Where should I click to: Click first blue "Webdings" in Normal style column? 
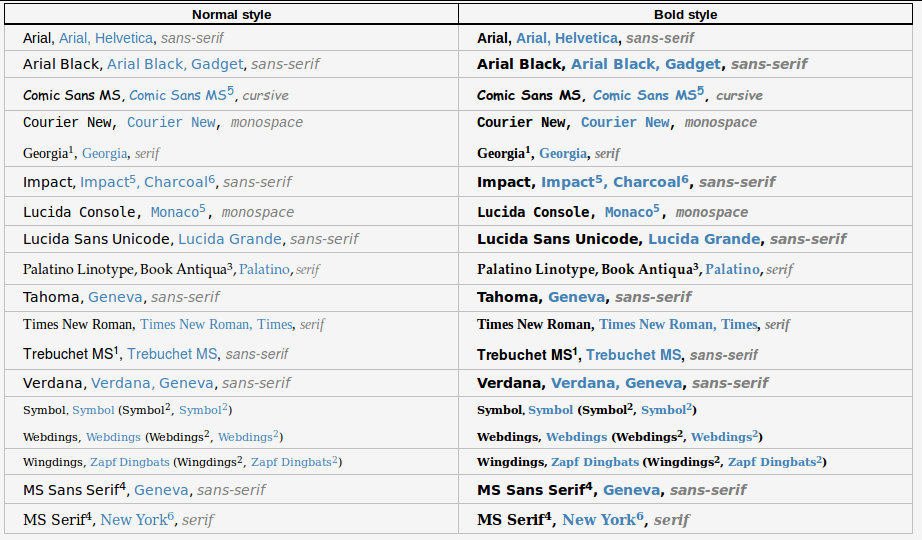(x=113, y=437)
